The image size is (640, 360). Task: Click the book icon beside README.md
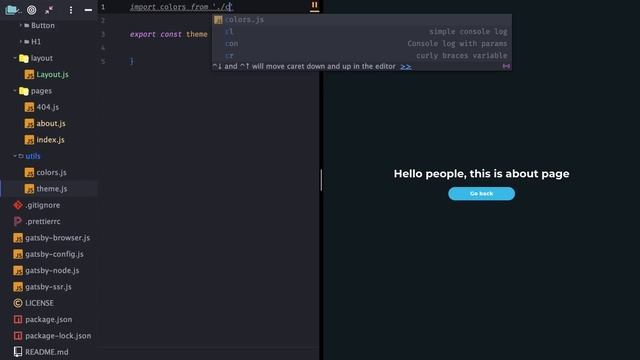coord(18,352)
